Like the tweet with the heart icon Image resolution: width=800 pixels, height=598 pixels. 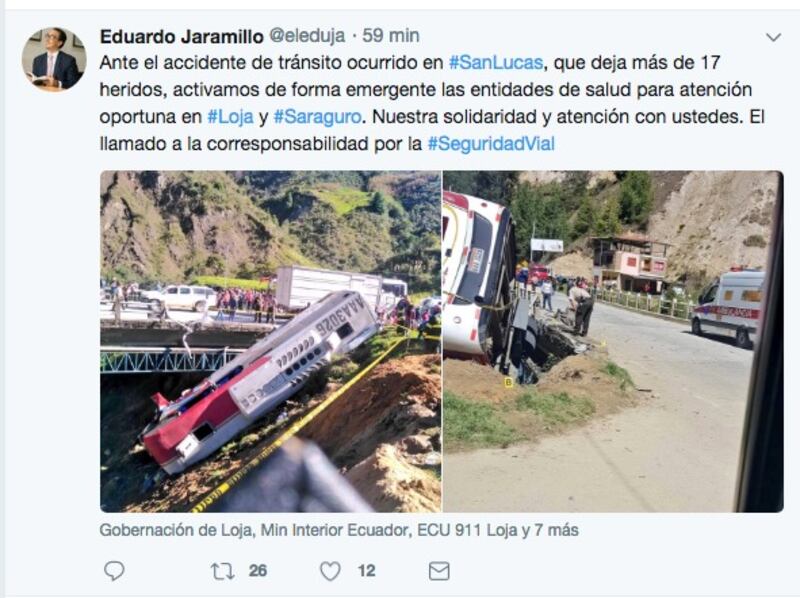coord(330,571)
